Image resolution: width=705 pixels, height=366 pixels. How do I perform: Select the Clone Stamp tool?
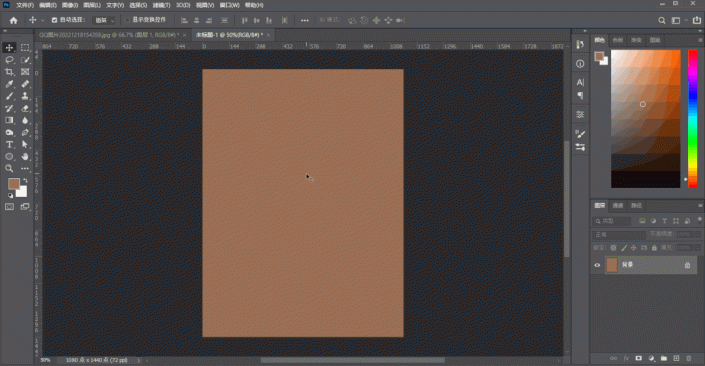[25, 96]
